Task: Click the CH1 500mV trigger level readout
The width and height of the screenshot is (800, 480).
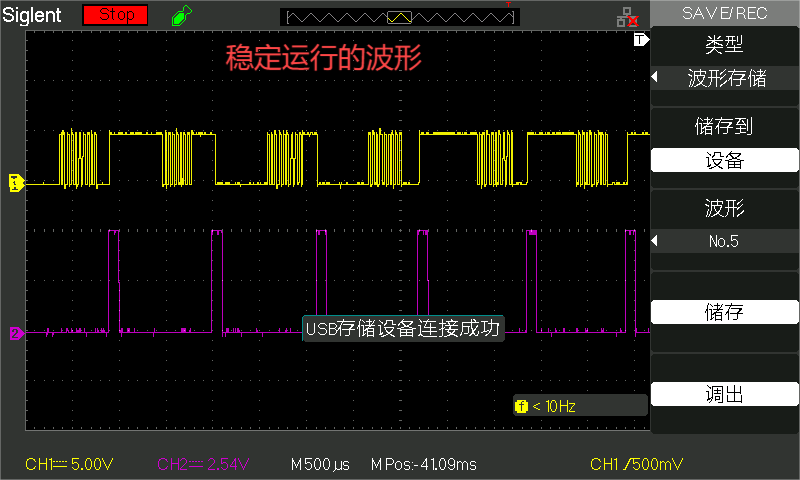Action: point(636,464)
